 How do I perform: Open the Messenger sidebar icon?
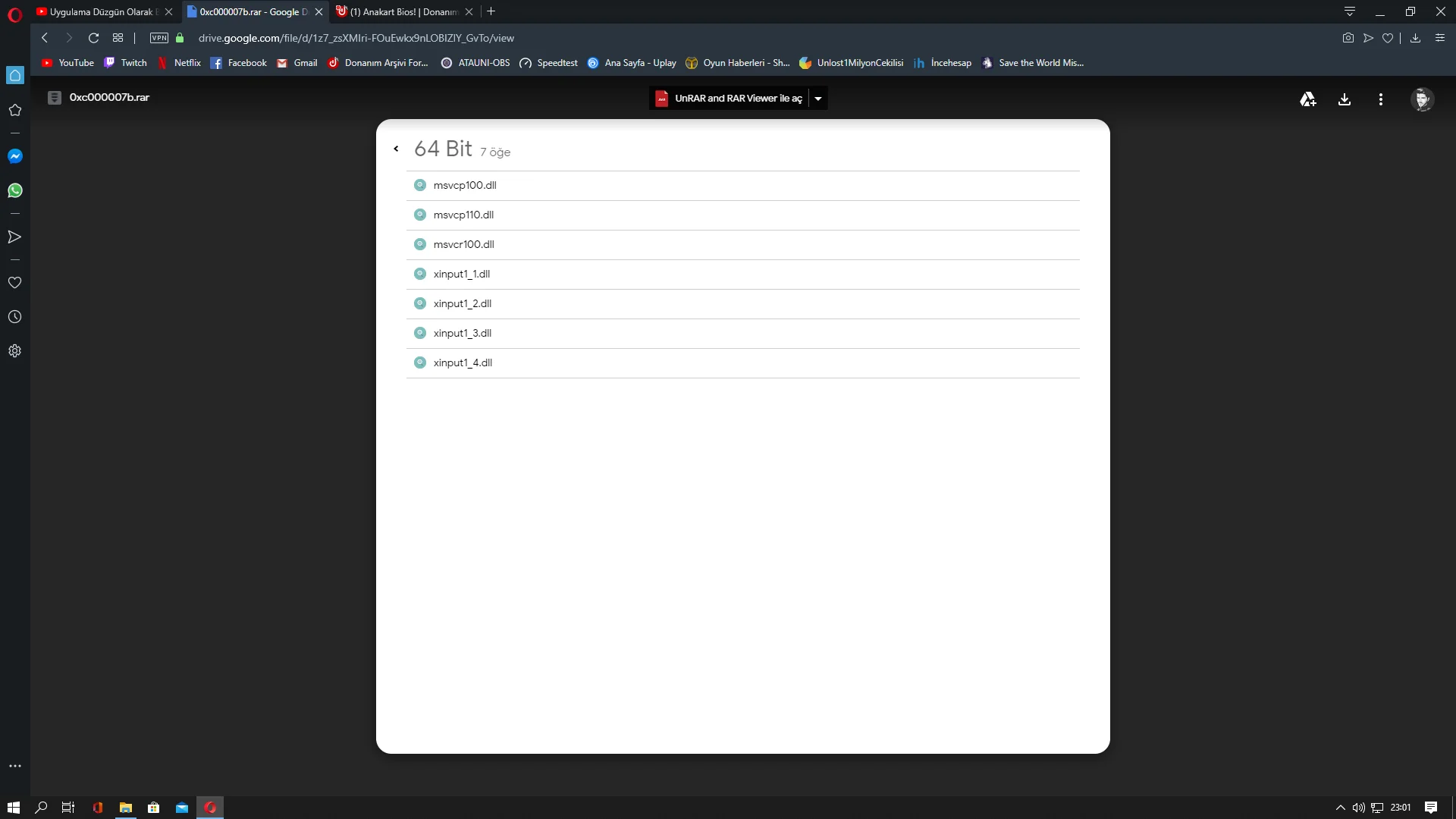[14, 156]
